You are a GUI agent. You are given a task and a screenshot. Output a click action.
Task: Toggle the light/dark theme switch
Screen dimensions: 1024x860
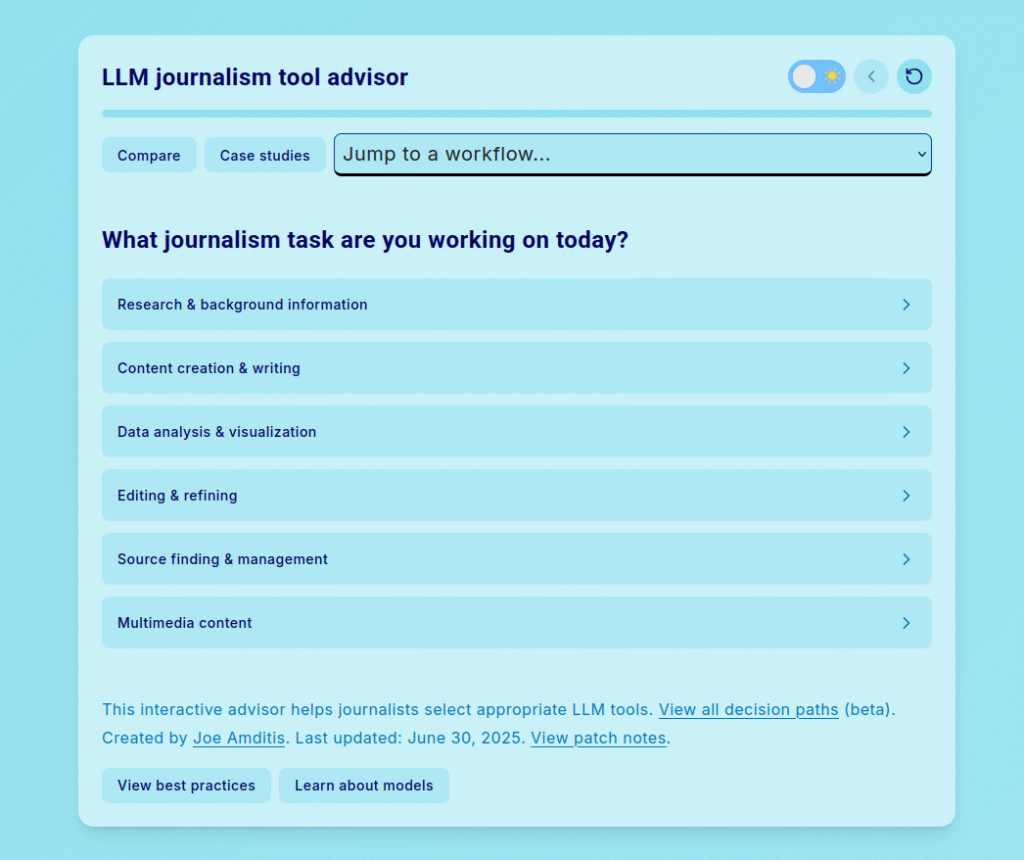(x=816, y=77)
